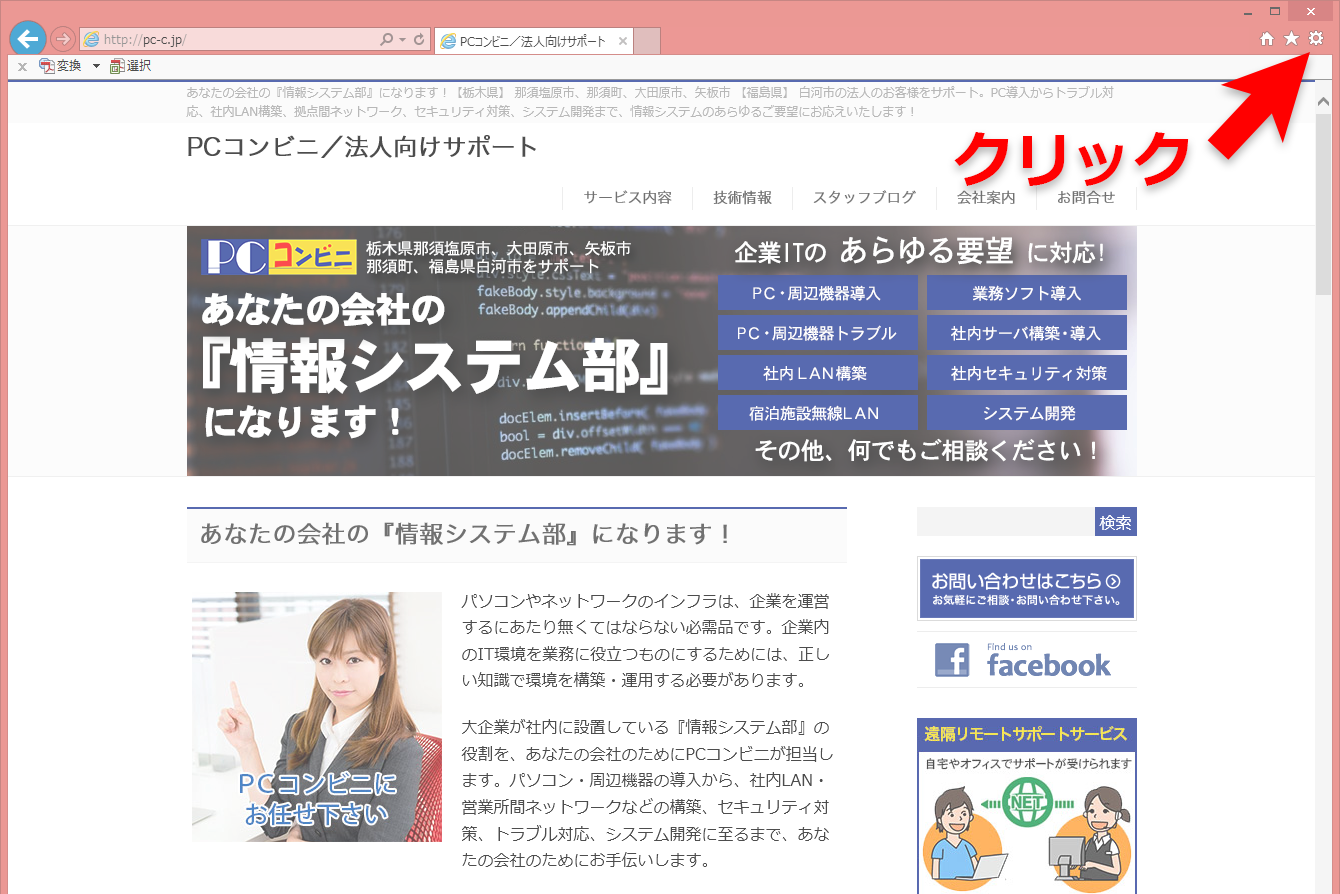Open a new blank tab
This screenshot has height=894, width=1340.
(x=647, y=41)
